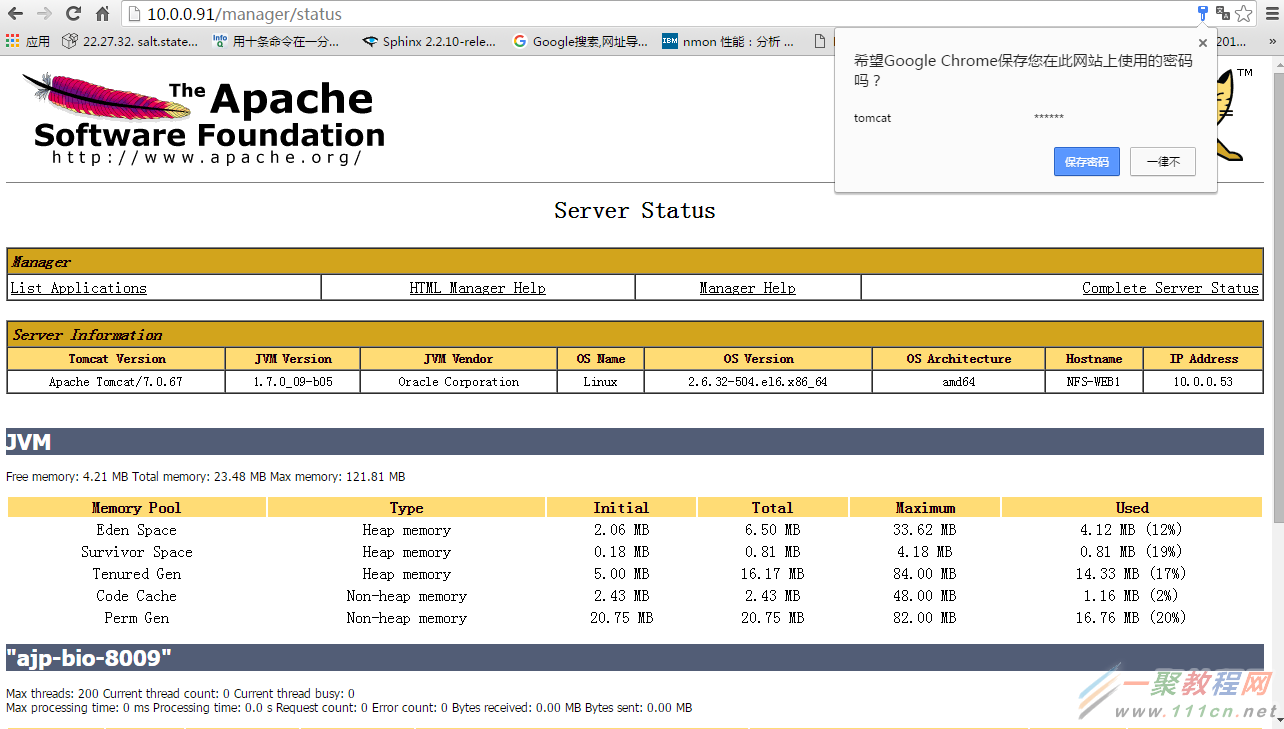Click the amd64 architecture cell

pyautogui.click(x=959, y=382)
